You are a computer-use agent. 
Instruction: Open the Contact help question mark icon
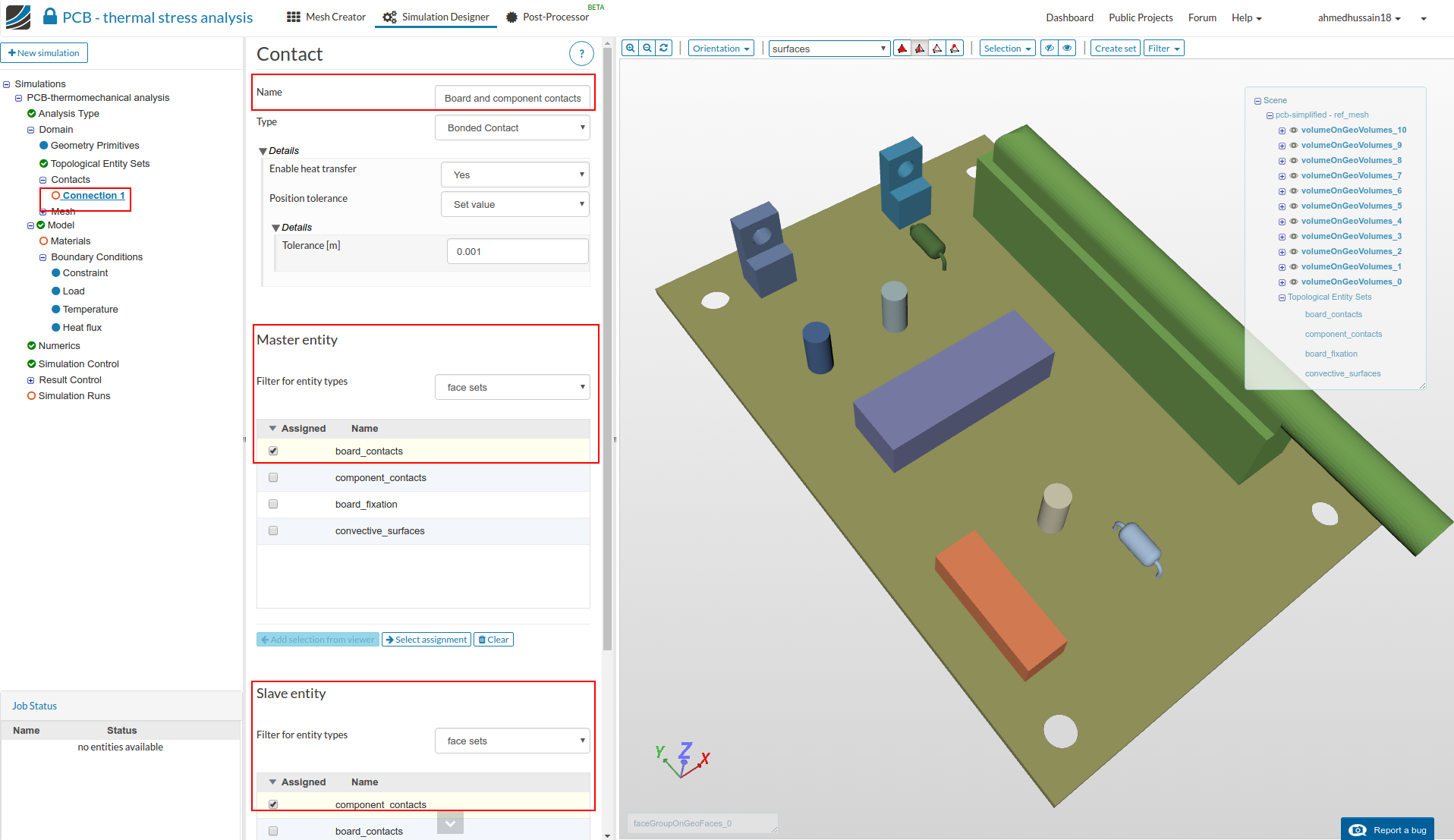click(581, 54)
